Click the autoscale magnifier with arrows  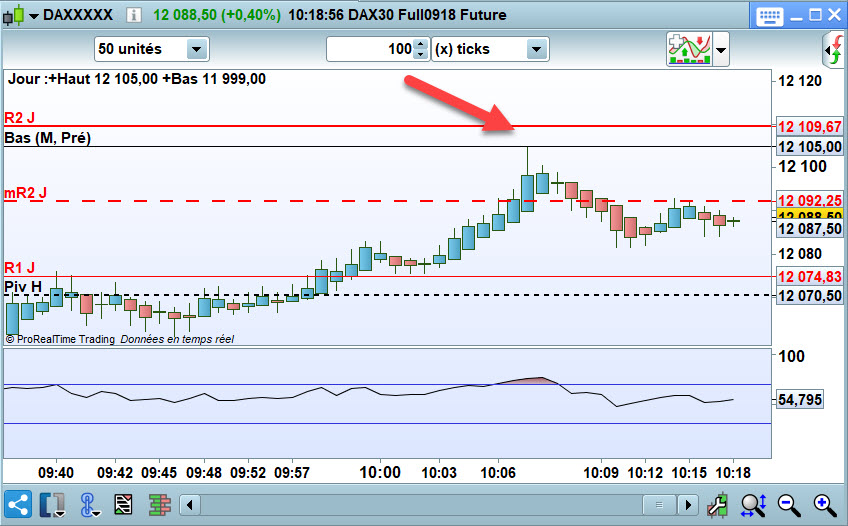(x=753, y=505)
